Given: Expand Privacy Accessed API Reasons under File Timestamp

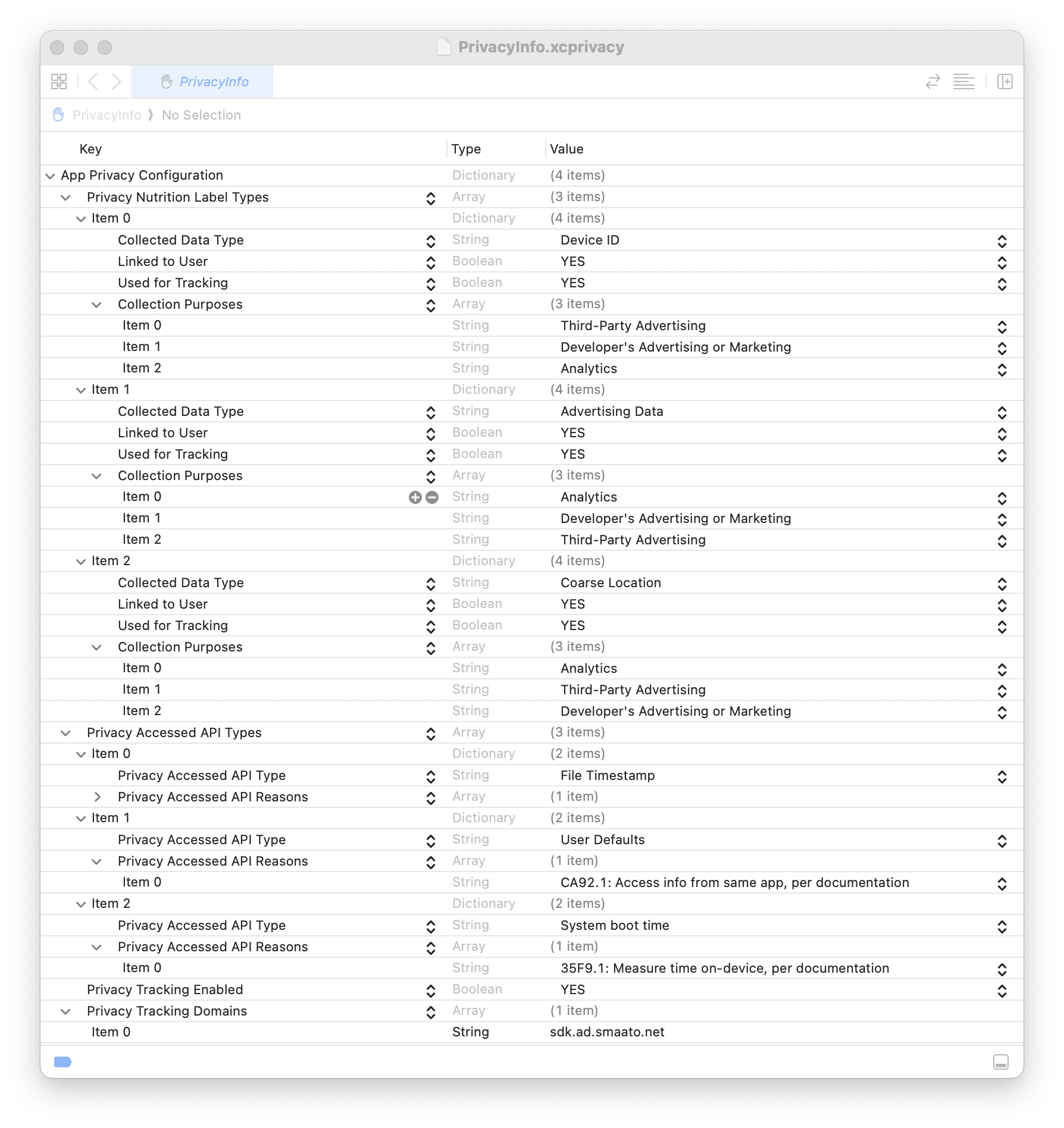Looking at the screenshot, I should click(98, 797).
